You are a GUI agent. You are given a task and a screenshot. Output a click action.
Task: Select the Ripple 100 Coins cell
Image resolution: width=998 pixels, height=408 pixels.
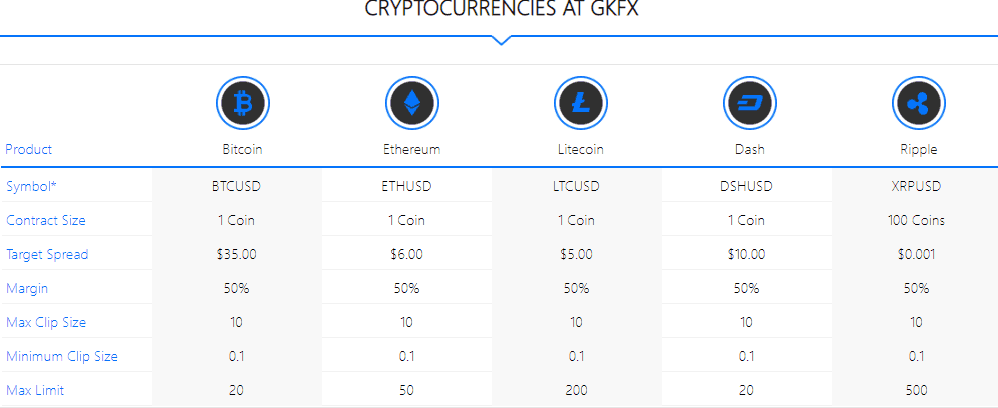(x=917, y=220)
